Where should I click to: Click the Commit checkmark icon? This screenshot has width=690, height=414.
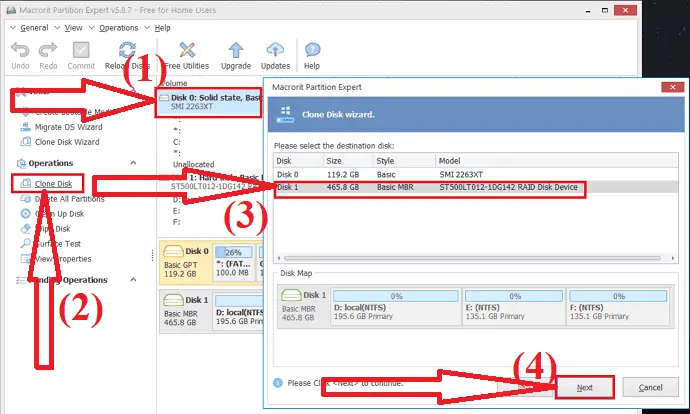(x=81, y=50)
